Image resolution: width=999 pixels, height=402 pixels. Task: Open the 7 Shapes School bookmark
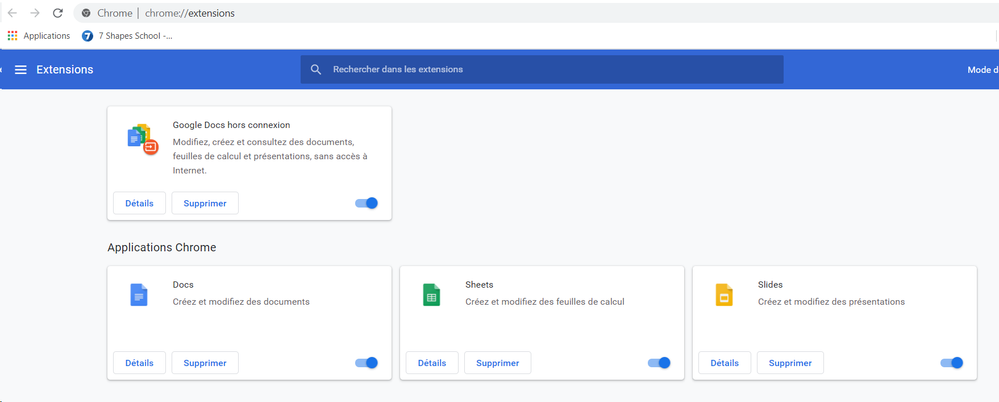click(x=128, y=36)
